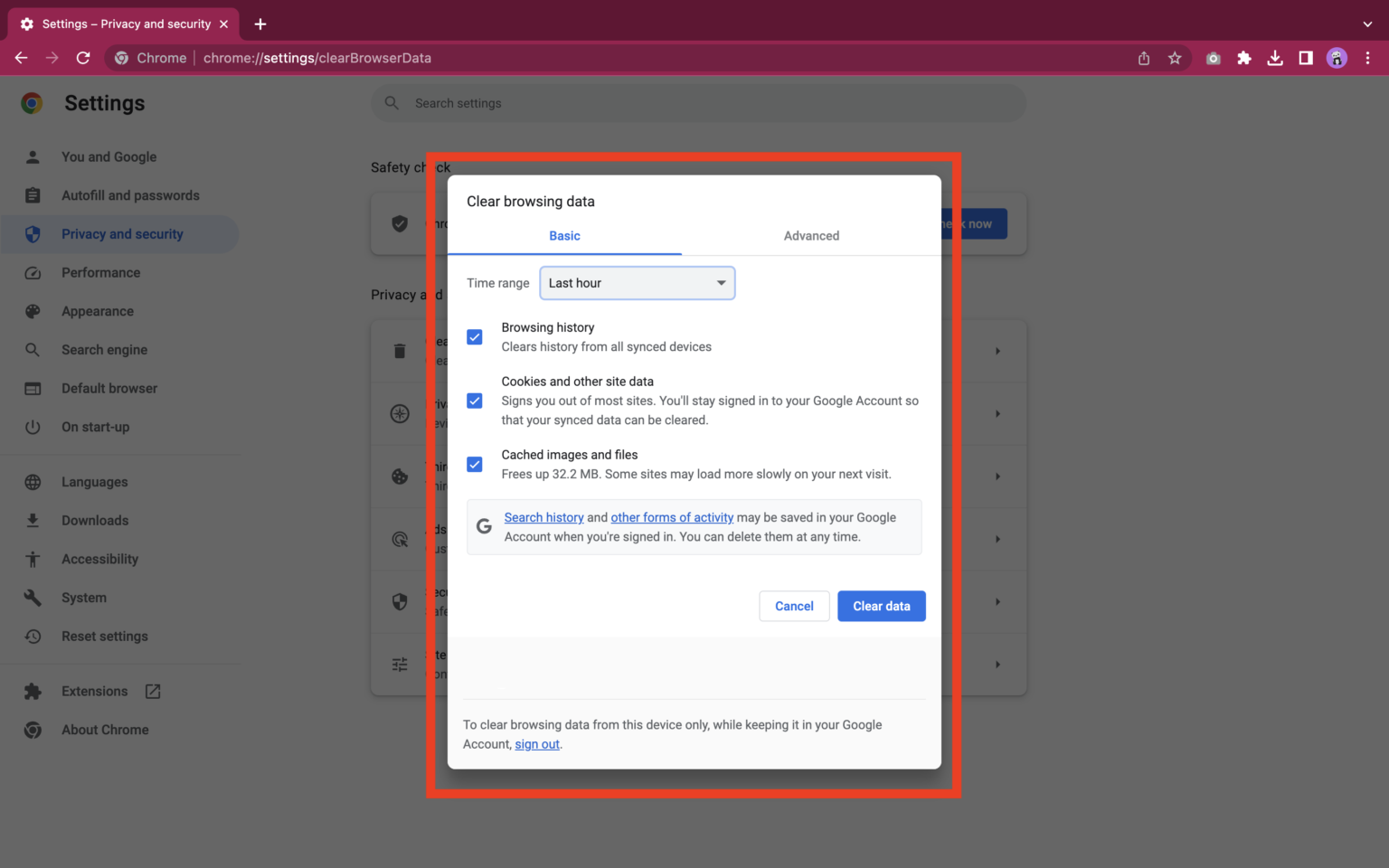
Task: Open the Time range dropdown showing Last hour
Action: pyautogui.click(x=637, y=283)
